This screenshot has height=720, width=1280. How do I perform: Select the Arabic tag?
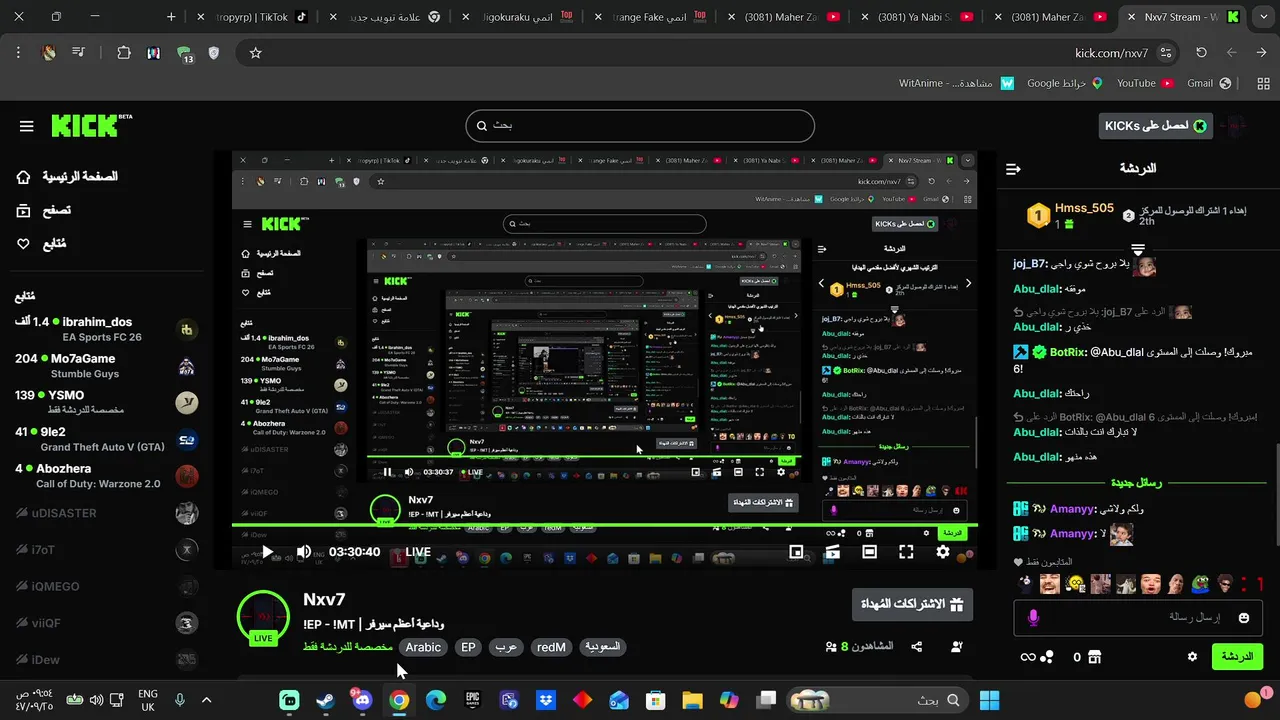tap(423, 647)
